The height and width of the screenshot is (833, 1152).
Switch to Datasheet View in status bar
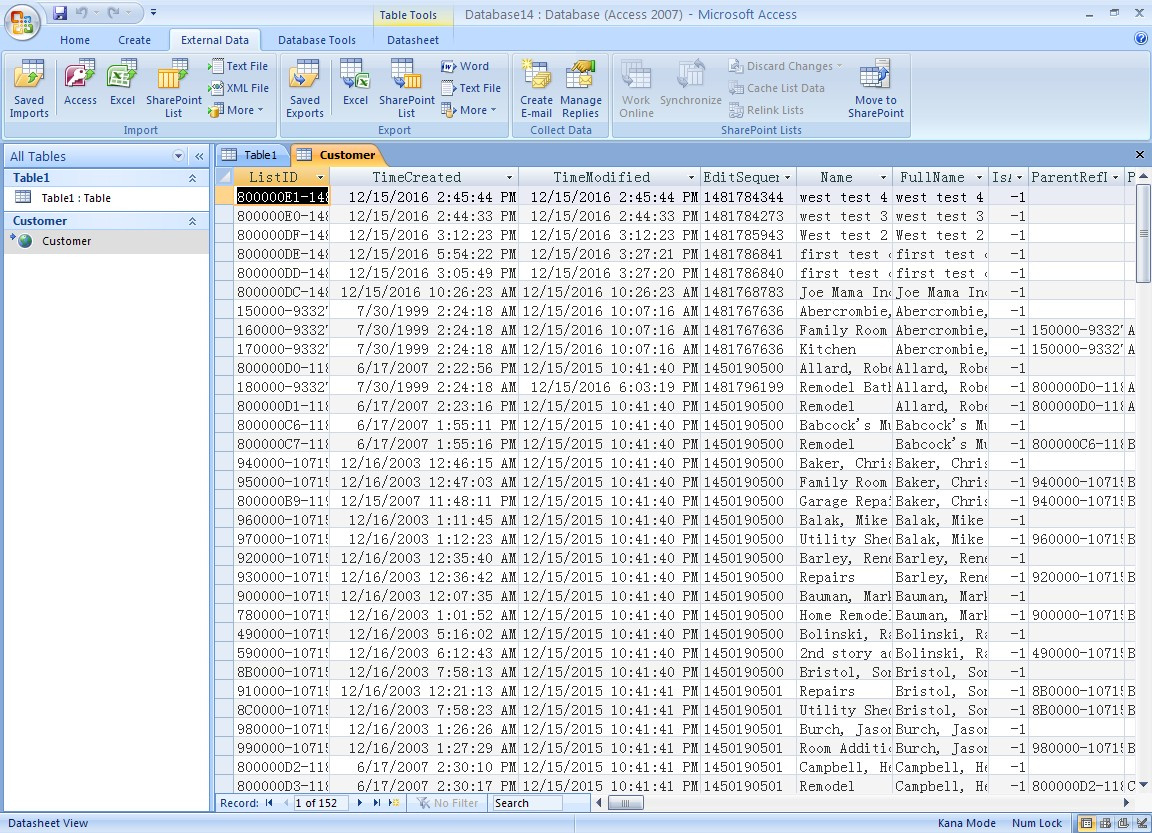click(1086, 823)
